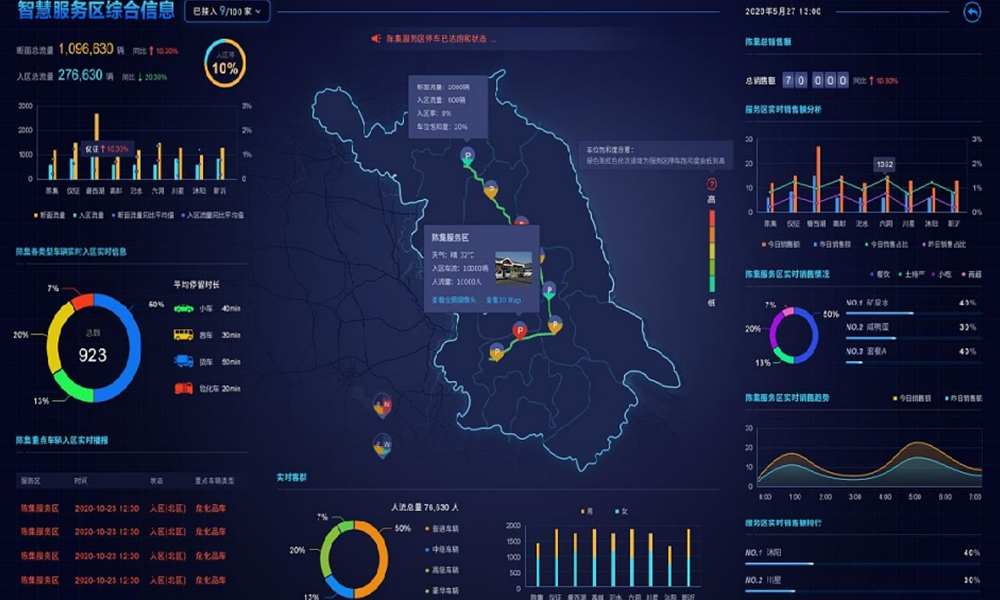
Task: Select the lowest orange P marker at the route end
Action: point(497,351)
